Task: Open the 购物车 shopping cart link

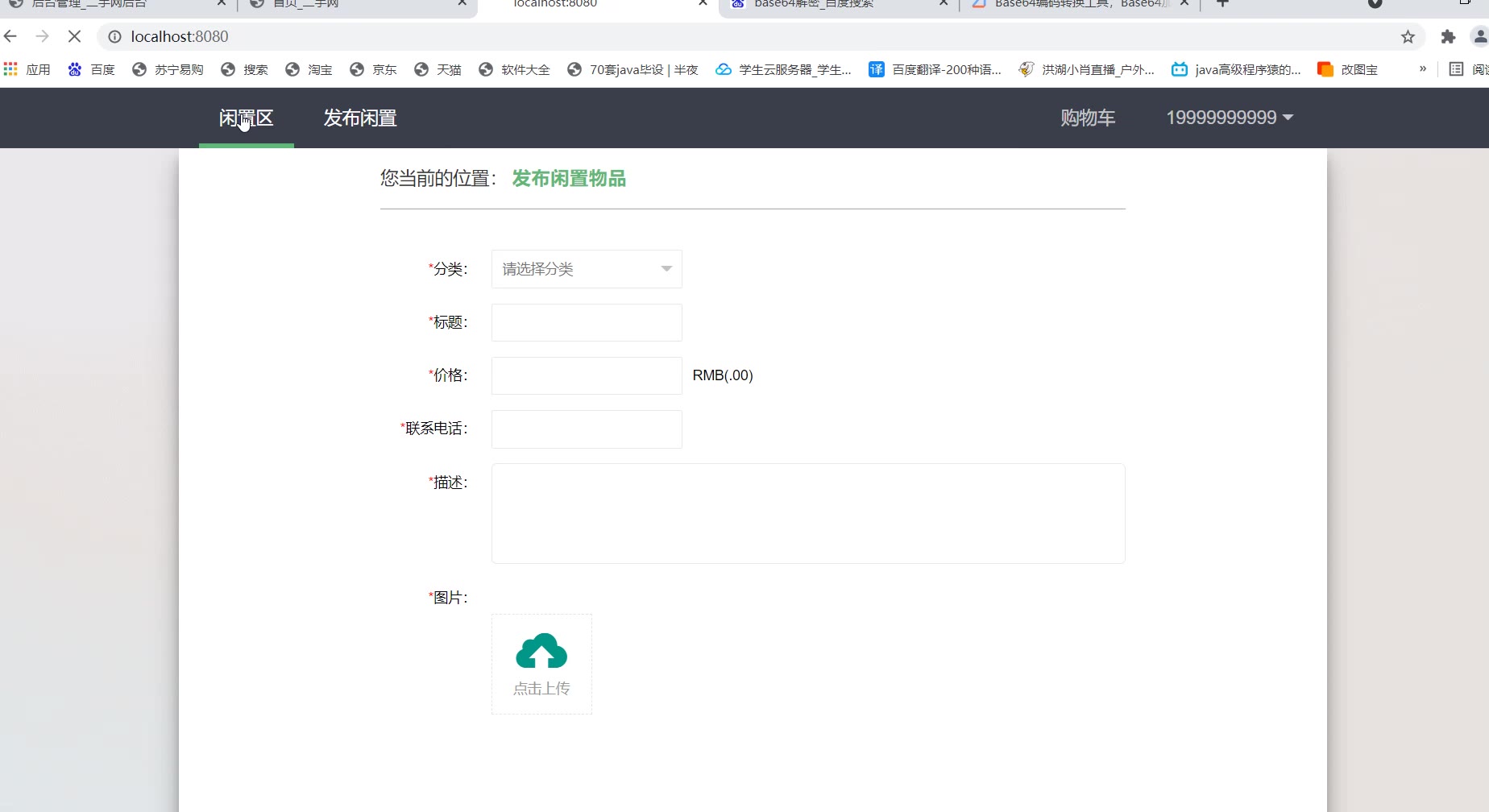Action: tap(1088, 118)
